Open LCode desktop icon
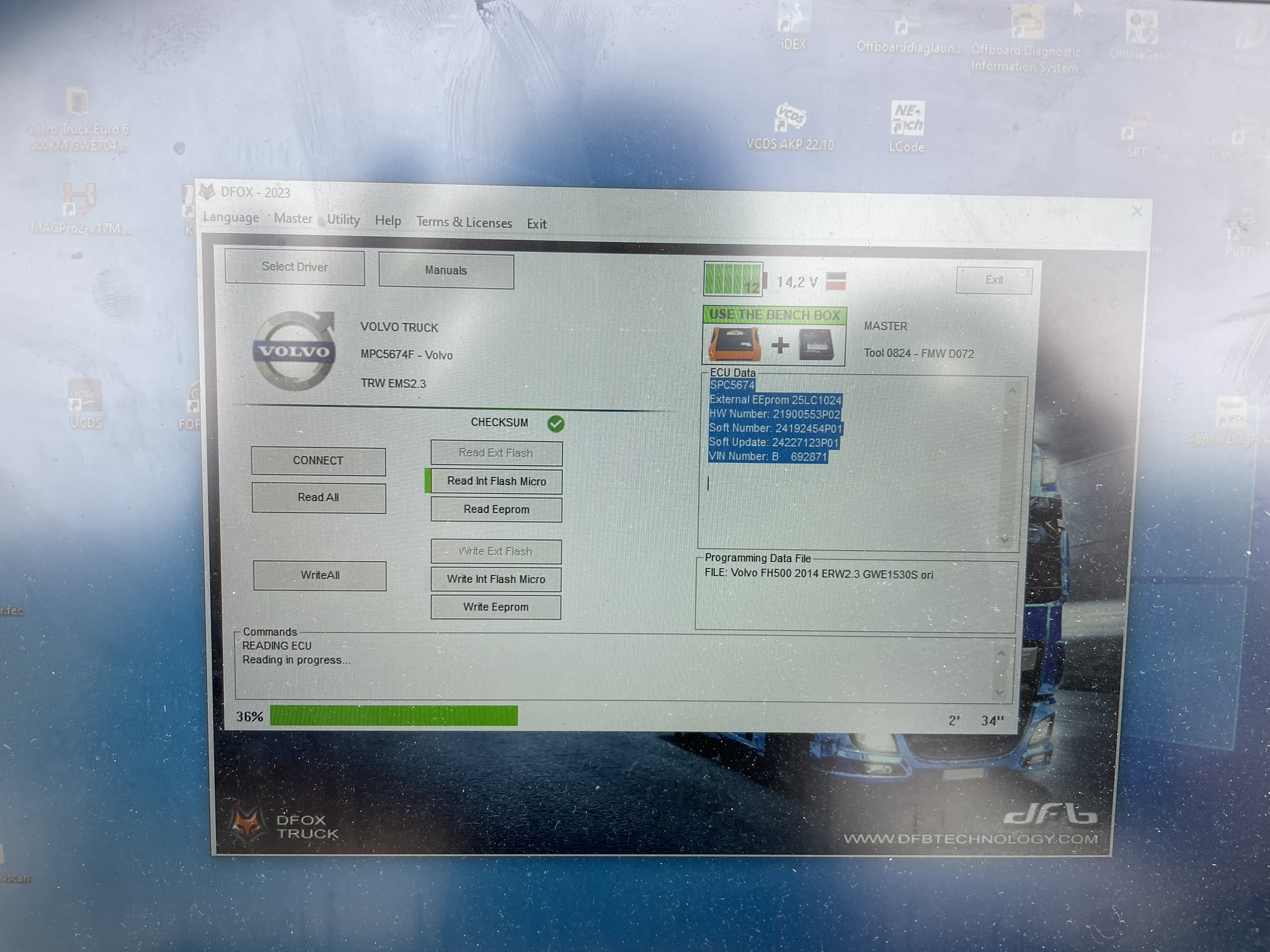The height and width of the screenshot is (952, 1270). [x=907, y=127]
